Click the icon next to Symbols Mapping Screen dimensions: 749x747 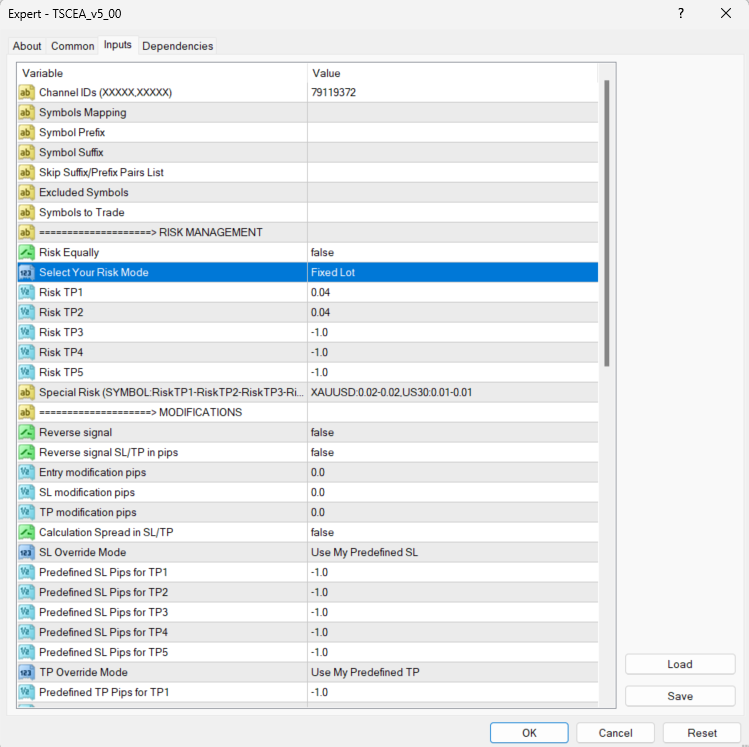click(27, 112)
